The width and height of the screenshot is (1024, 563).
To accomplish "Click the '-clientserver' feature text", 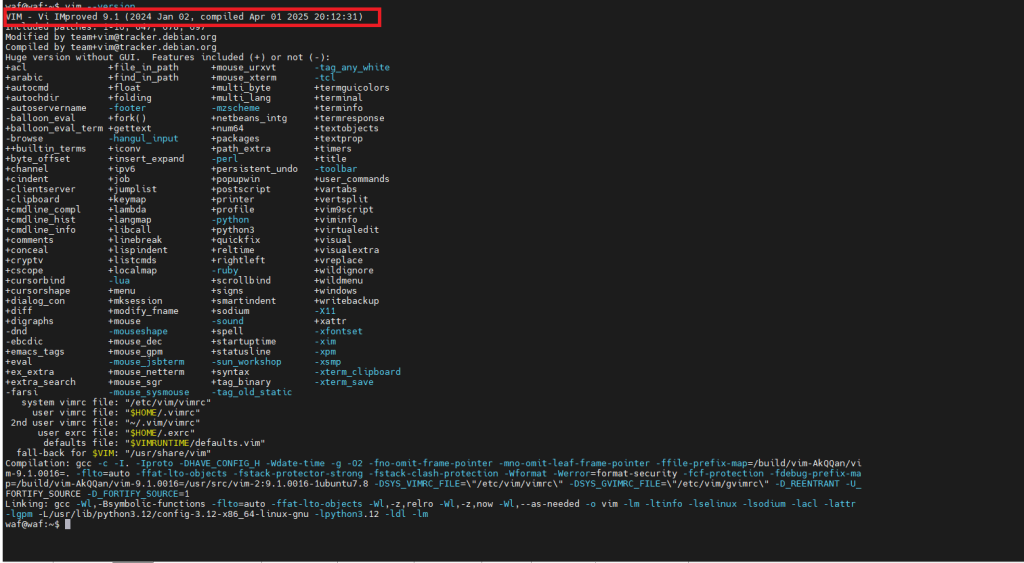I will [40, 189].
